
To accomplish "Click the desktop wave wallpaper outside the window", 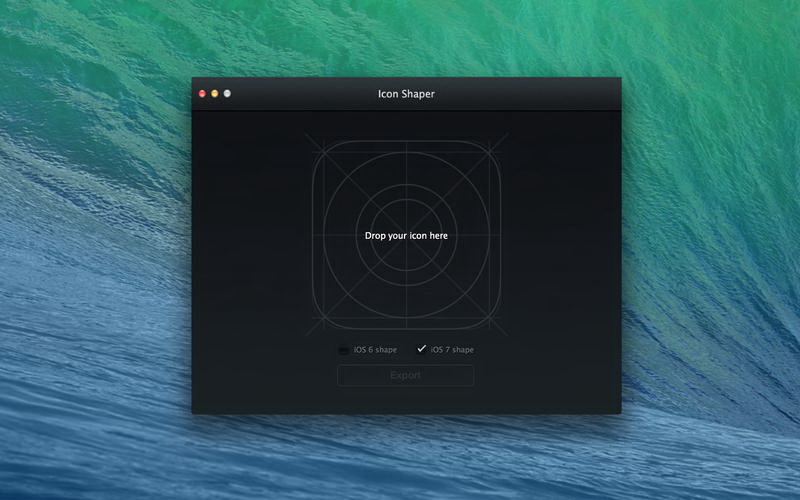I will [700, 250].
